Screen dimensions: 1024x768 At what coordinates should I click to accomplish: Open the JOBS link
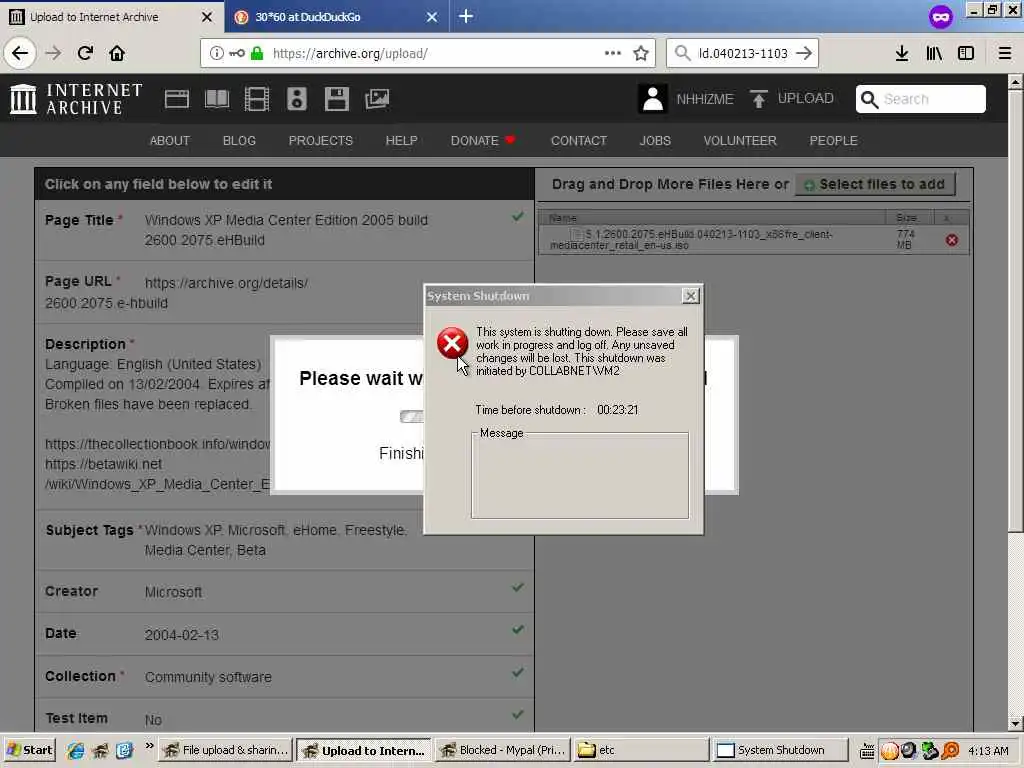(655, 140)
